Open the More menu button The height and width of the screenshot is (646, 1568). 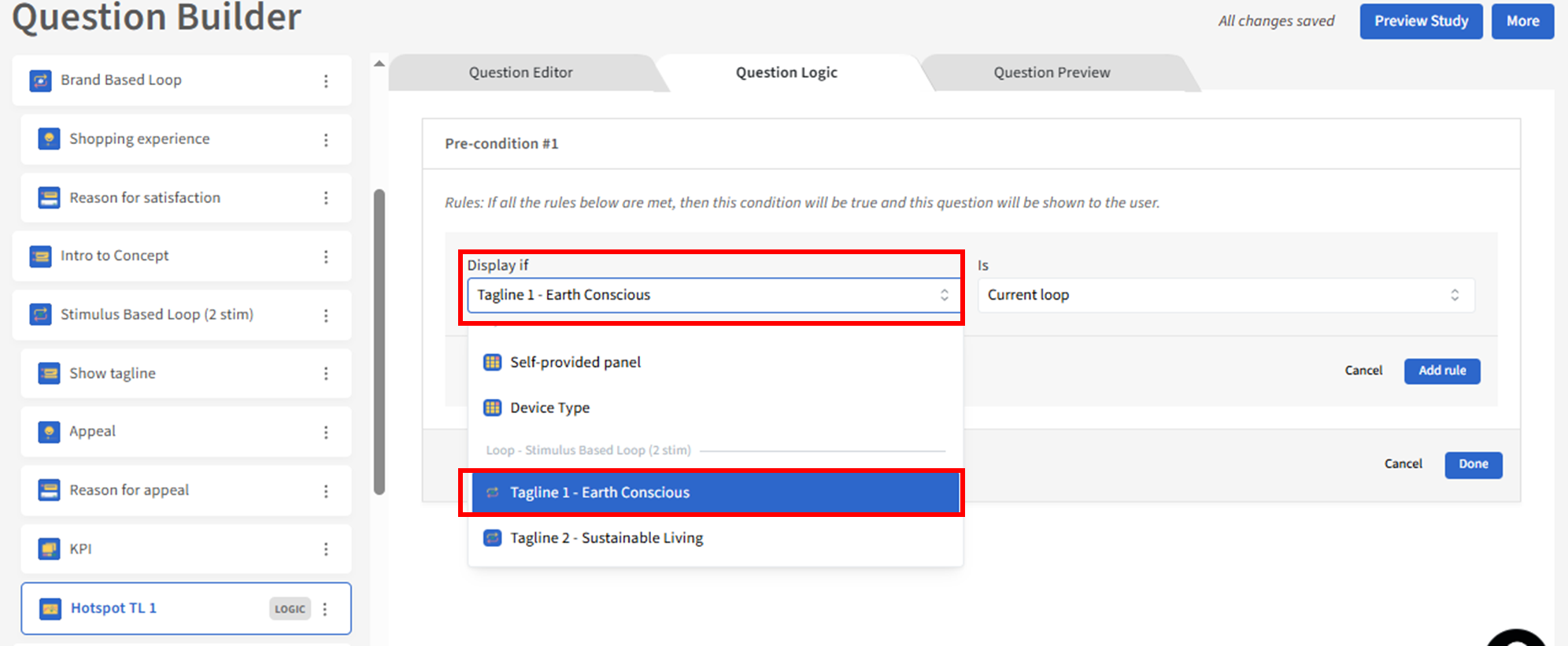point(1522,21)
